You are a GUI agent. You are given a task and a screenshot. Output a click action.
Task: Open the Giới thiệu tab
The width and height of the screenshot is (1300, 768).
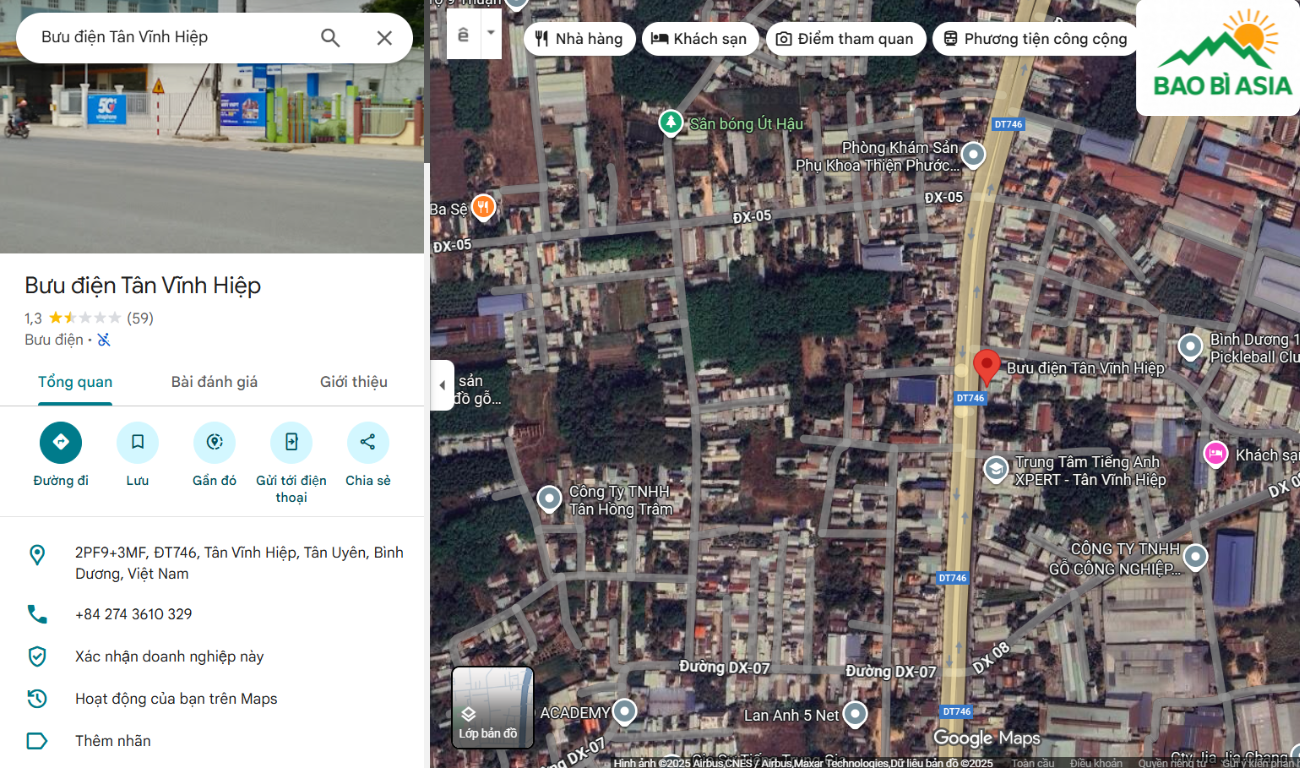click(353, 382)
